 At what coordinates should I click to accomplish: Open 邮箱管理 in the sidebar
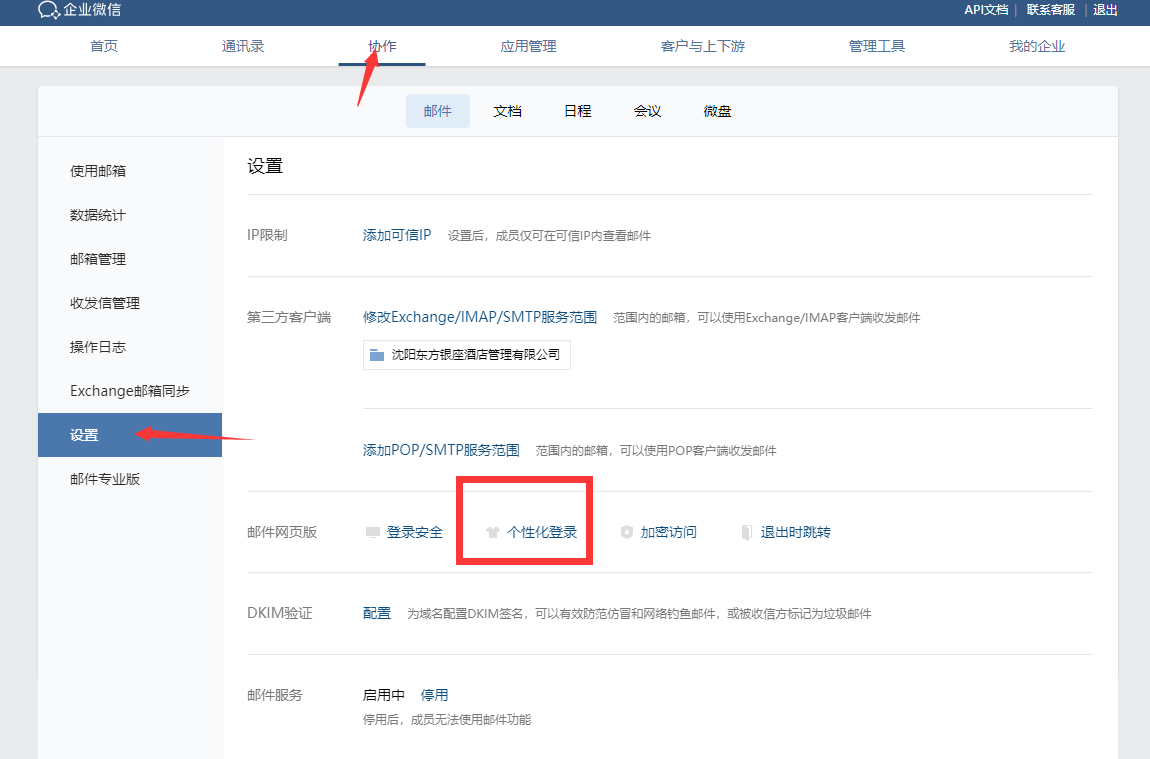pos(130,259)
